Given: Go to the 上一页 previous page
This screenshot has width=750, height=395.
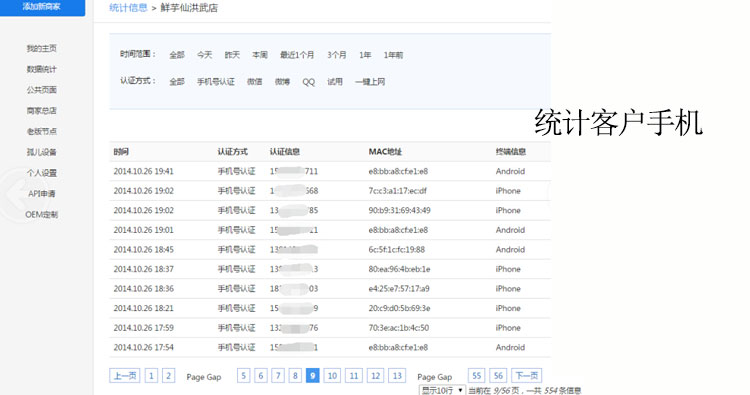Looking at the screenshot, I should [125, 376].
